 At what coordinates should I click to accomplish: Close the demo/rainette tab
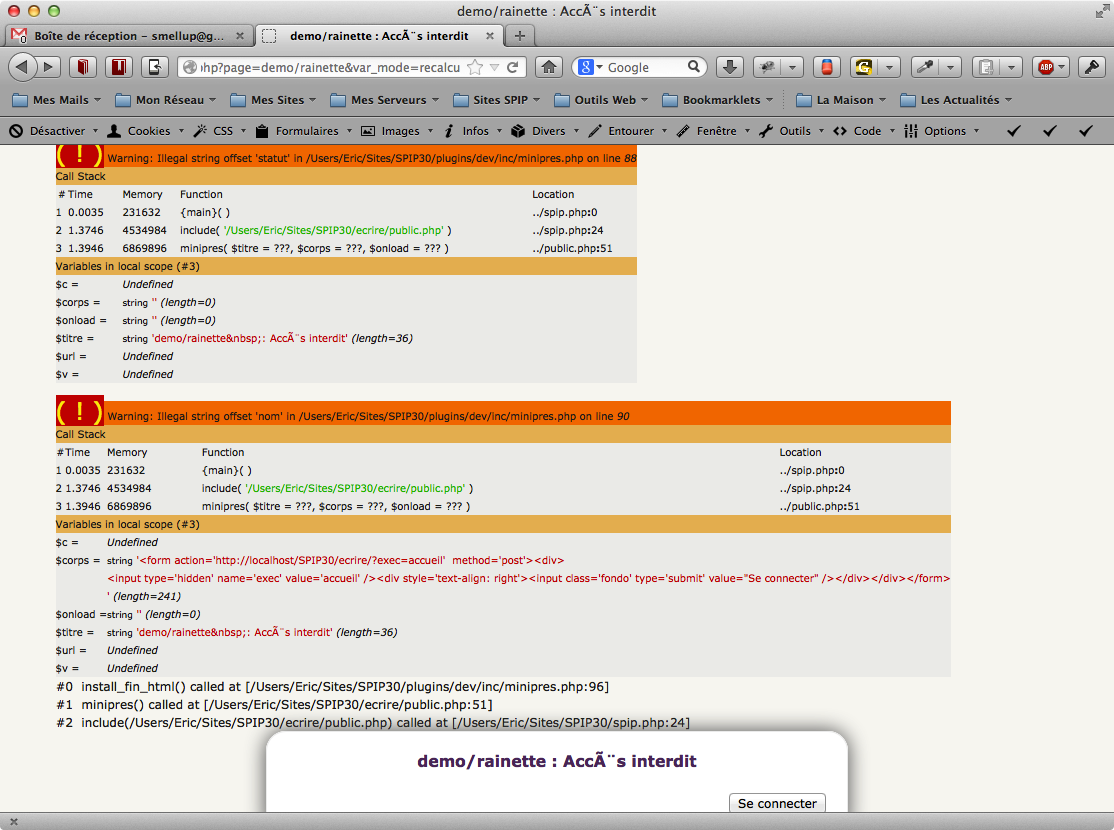tap(490, 36)
